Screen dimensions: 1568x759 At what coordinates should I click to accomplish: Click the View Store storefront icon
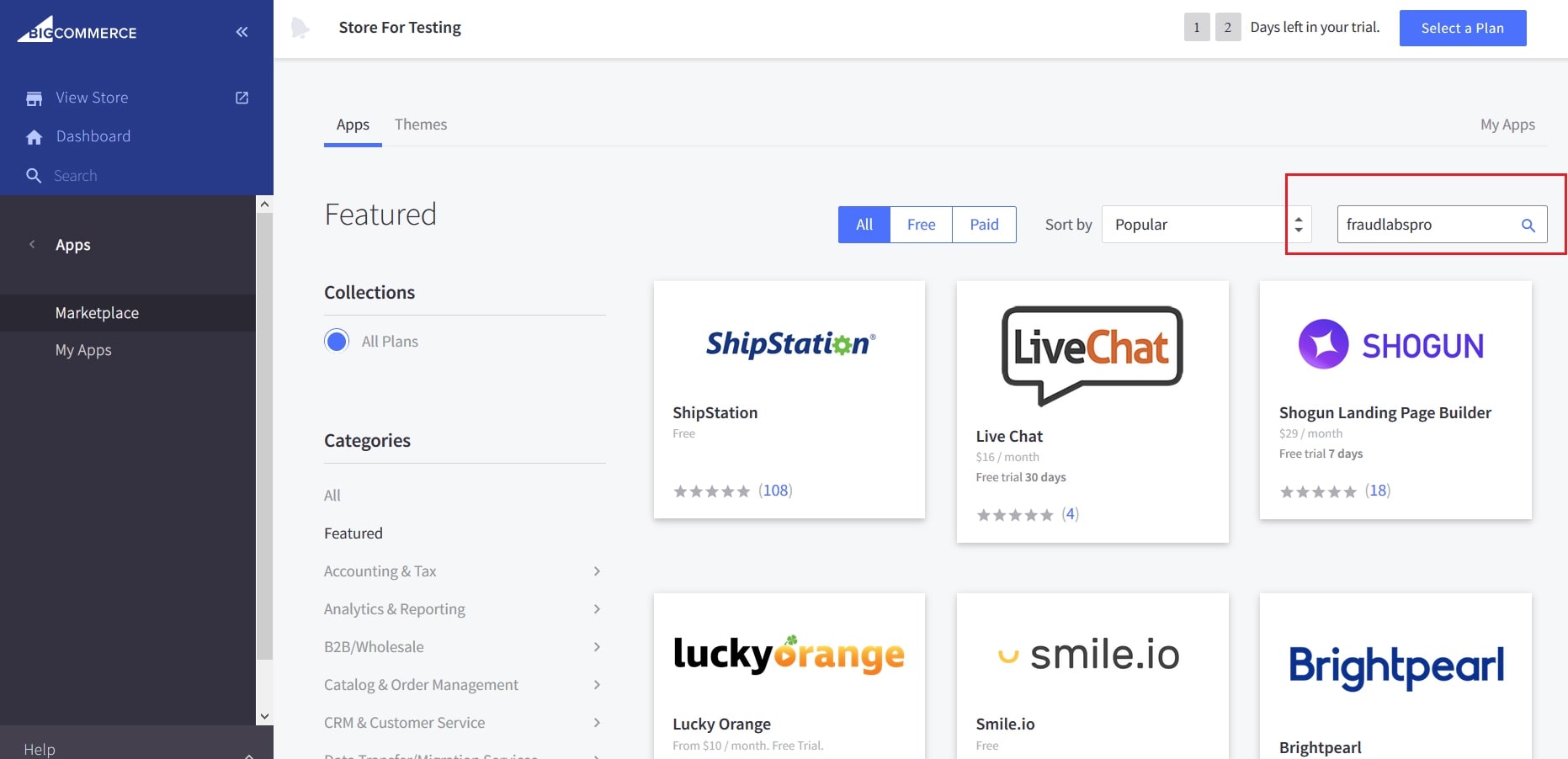(x=35, y=98)
